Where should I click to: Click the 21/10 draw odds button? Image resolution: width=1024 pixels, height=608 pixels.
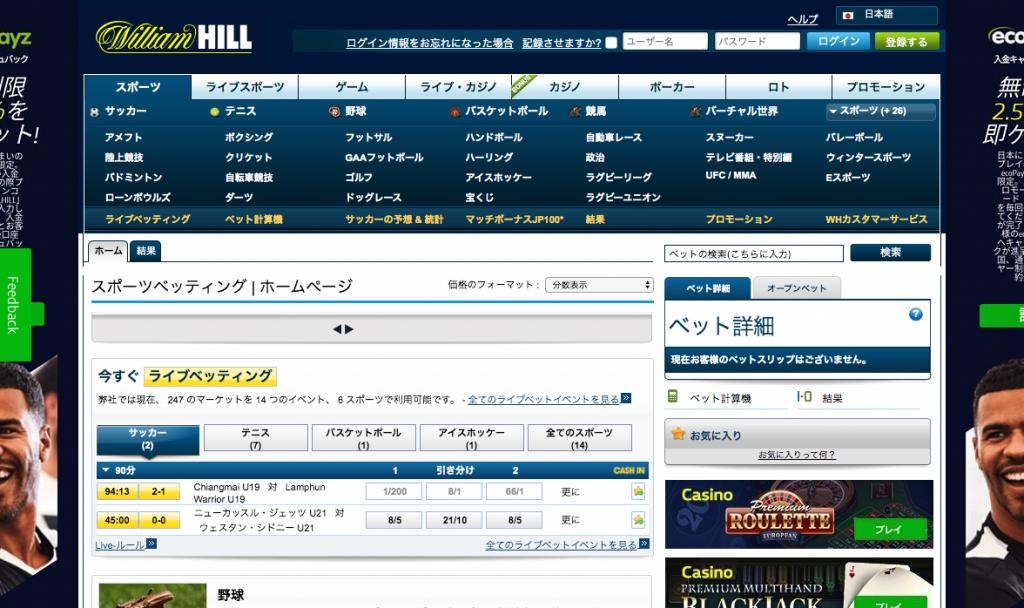455,520
